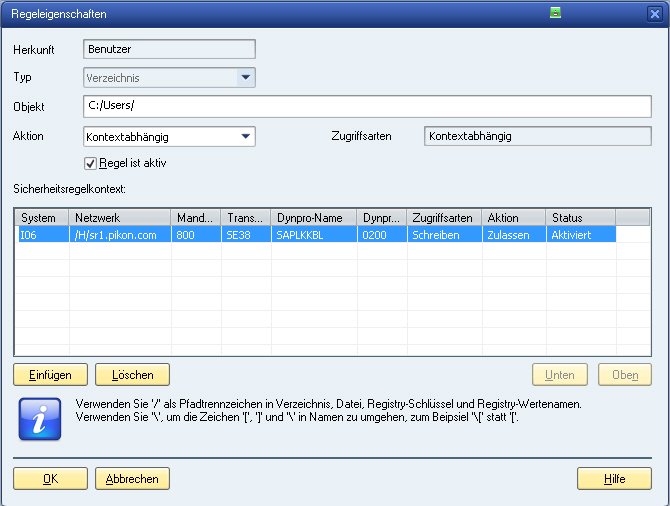Click the Status column header
670x506 pixels.
tap(581, 218)
